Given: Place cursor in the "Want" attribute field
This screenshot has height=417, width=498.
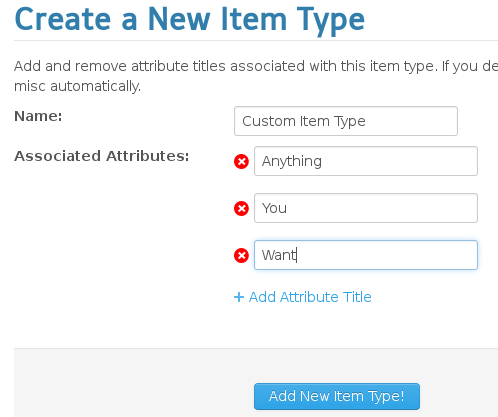Looking at the screenshot, I should point(366,255).
